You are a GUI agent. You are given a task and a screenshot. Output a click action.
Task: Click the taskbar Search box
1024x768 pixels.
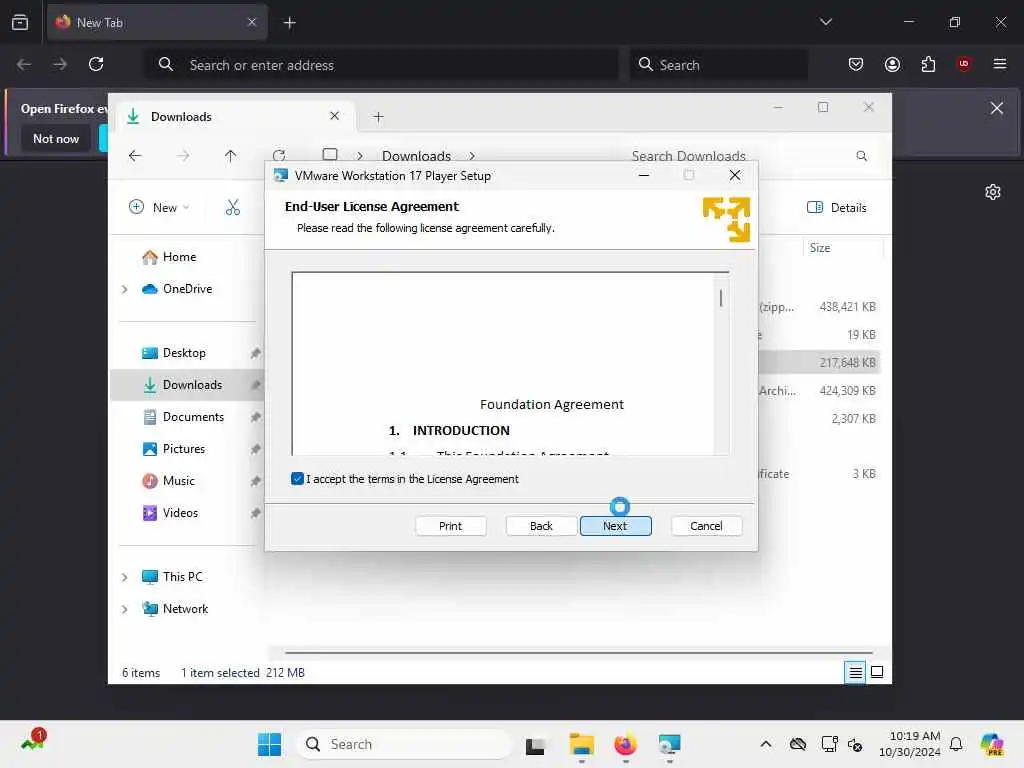(x=403, y=744)
